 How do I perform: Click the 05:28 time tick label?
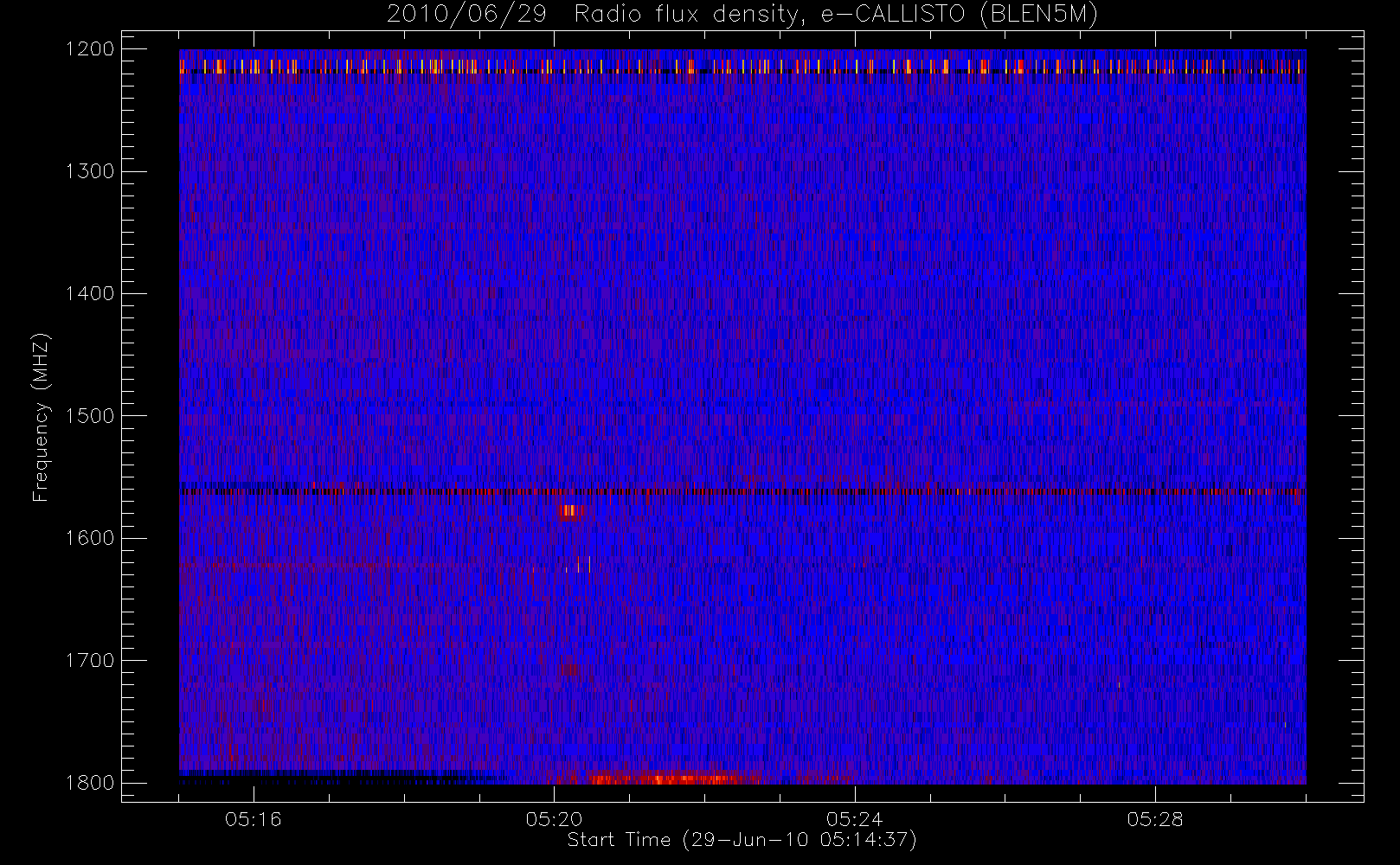click(x=1155, y=819)
